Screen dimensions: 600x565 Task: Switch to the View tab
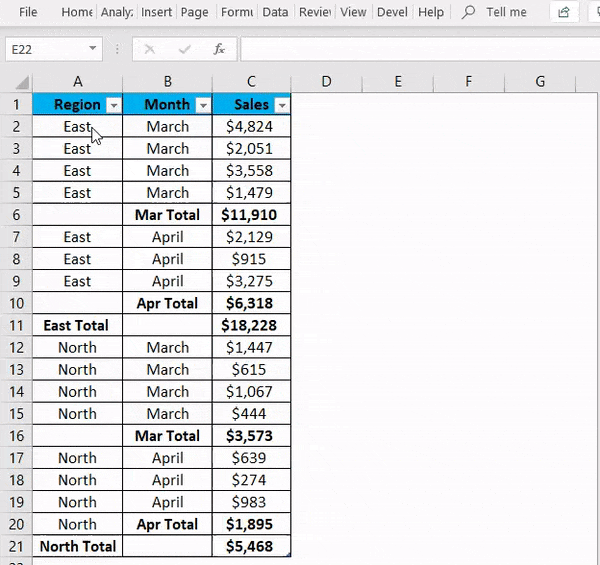point(353,12)
